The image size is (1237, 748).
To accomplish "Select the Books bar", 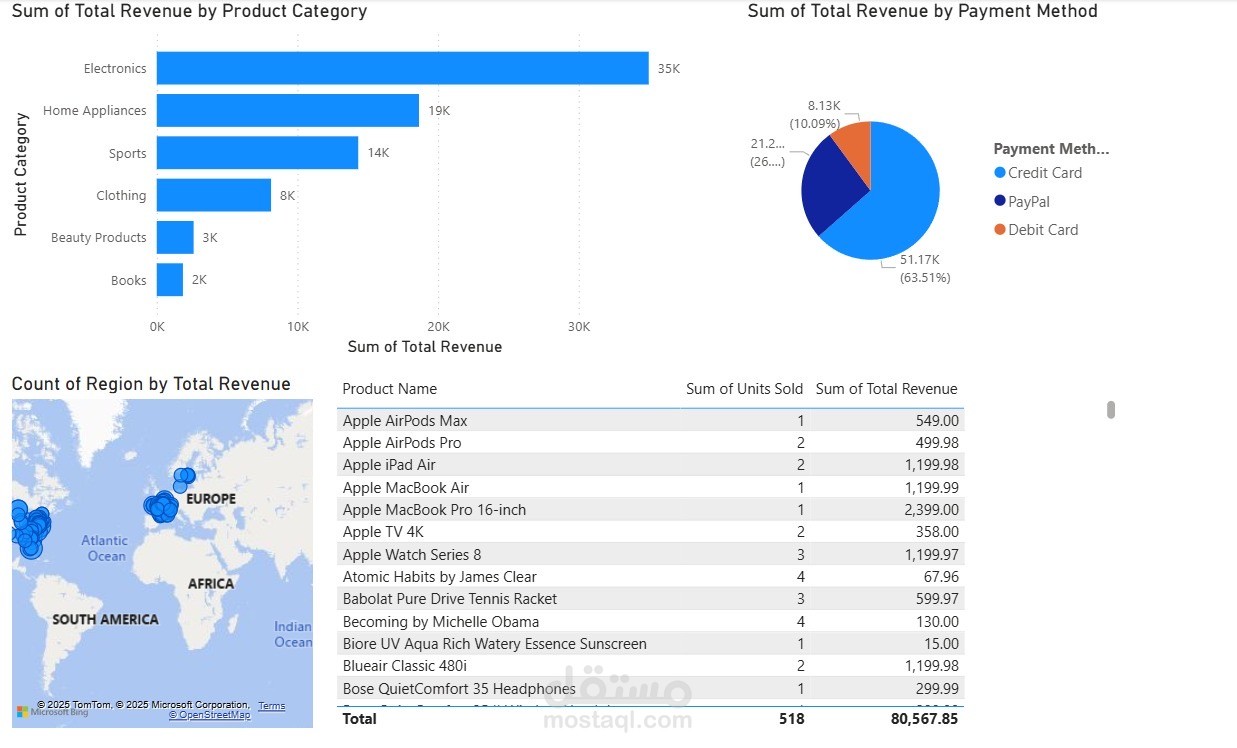I will (170, 280).
